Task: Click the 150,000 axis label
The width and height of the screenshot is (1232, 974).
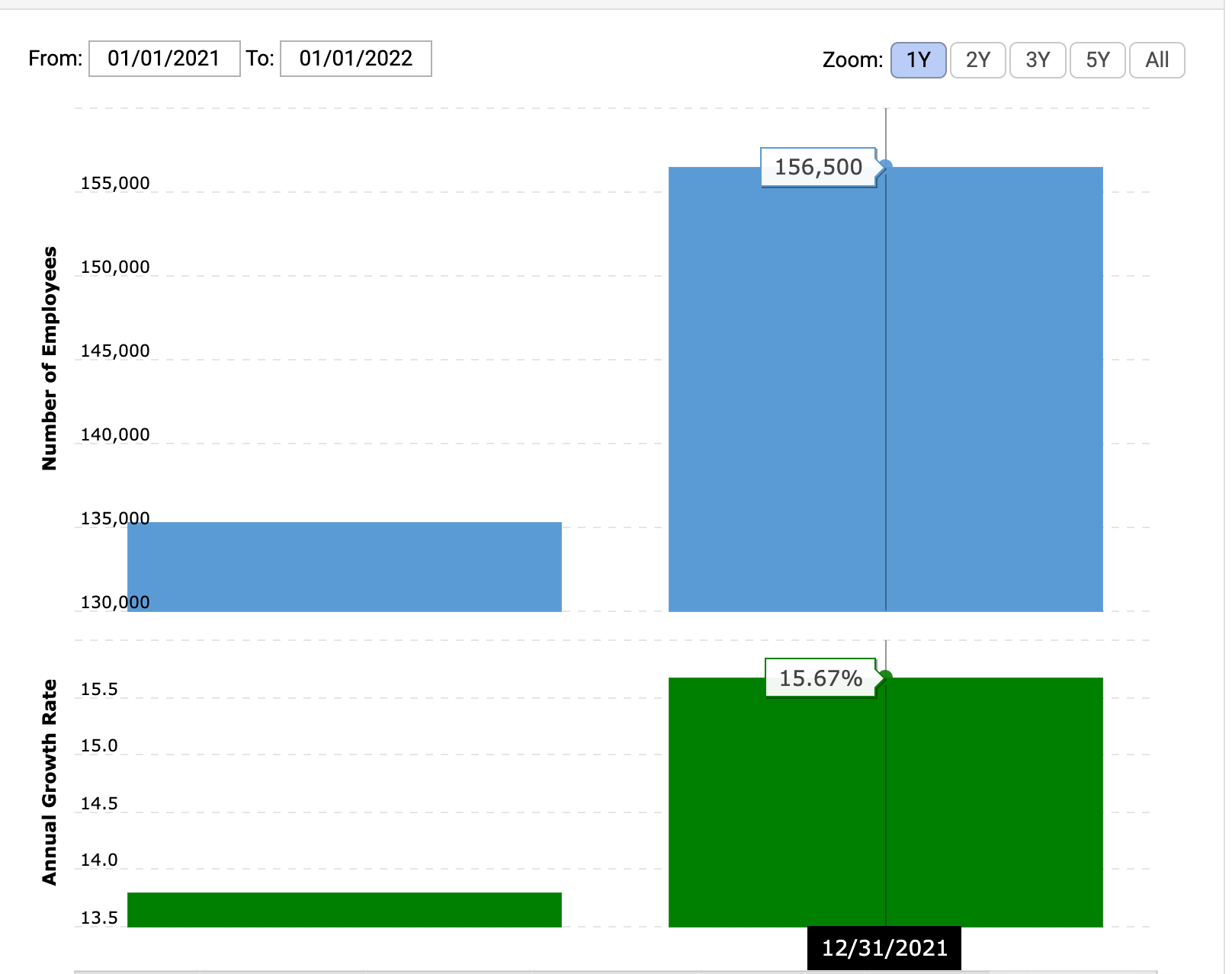Action: tap(115, 267)
